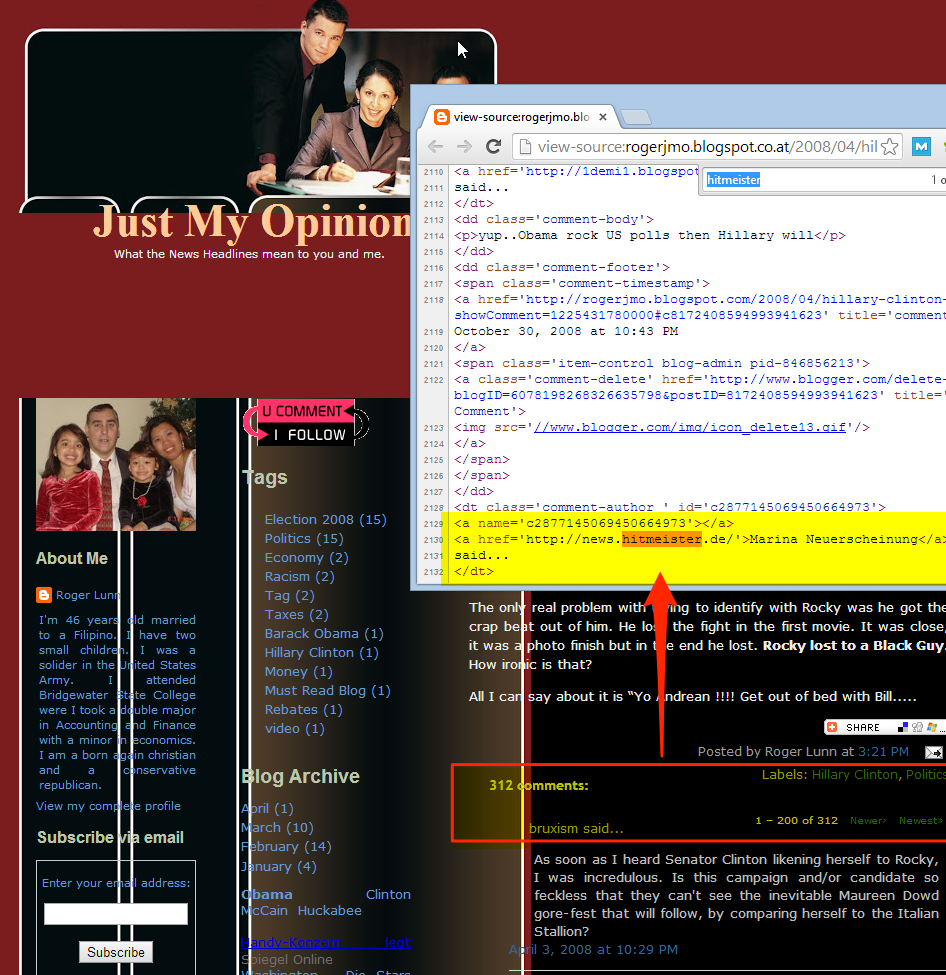Open the Hillary Clinton (1) tag in Tags list
Image resolution: width=946 pixels, height=975 pixels.
(x=322, y=653)
